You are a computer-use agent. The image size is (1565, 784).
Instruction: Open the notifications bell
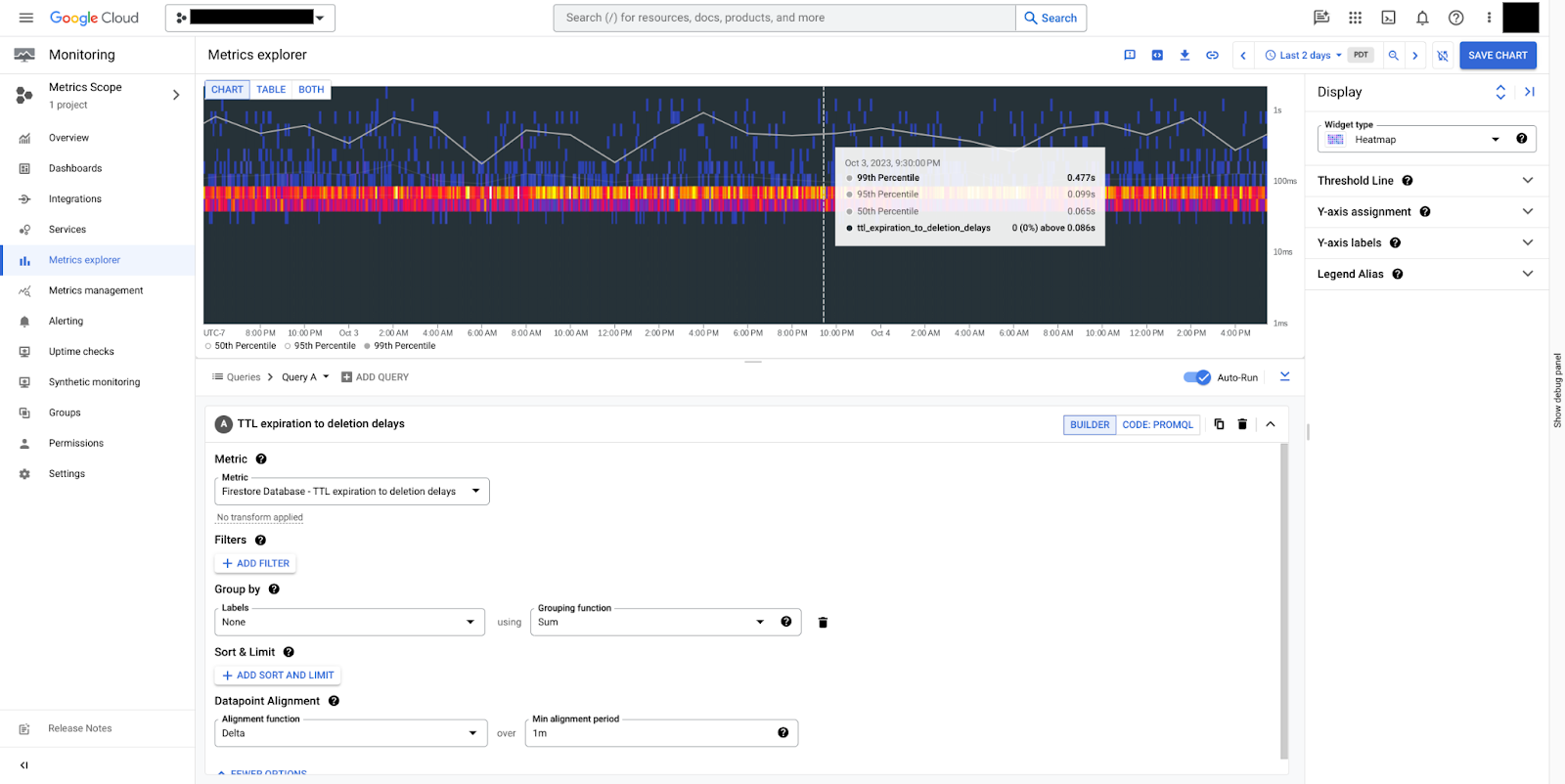pos(1422,18)
